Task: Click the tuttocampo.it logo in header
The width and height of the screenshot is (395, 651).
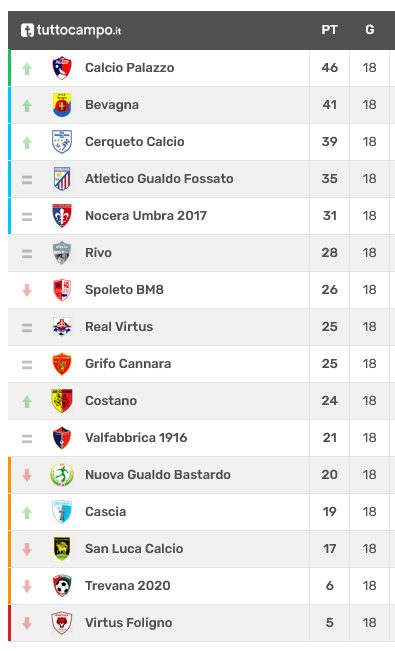Action: click(x=71, y=30)
